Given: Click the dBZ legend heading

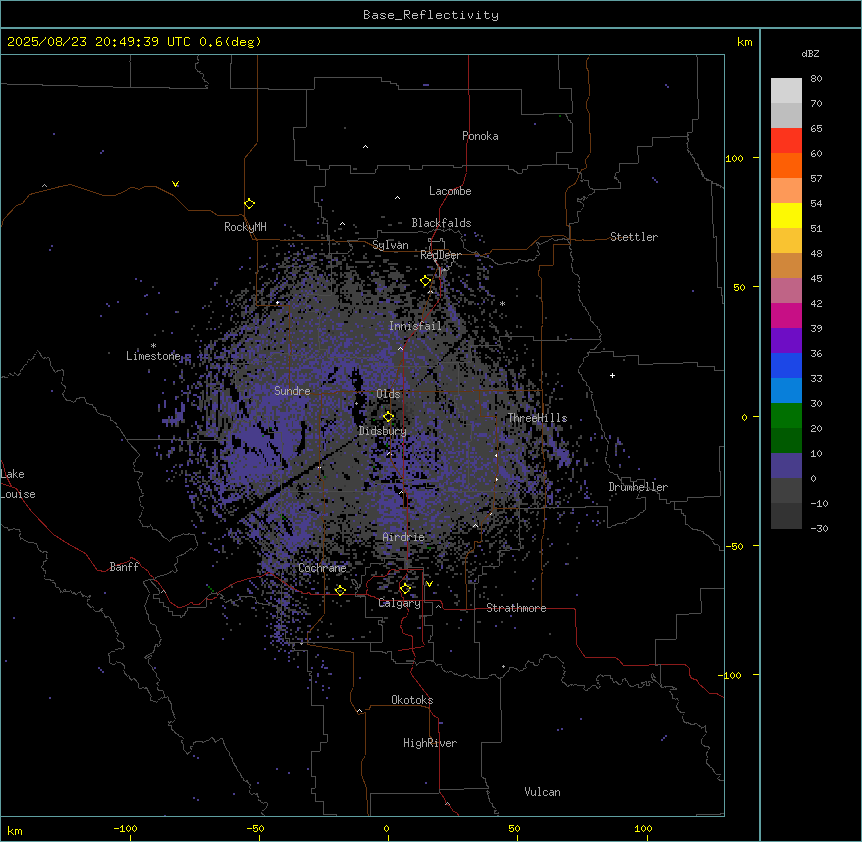Looking at the screenshot, I should [x=810, y=53].
